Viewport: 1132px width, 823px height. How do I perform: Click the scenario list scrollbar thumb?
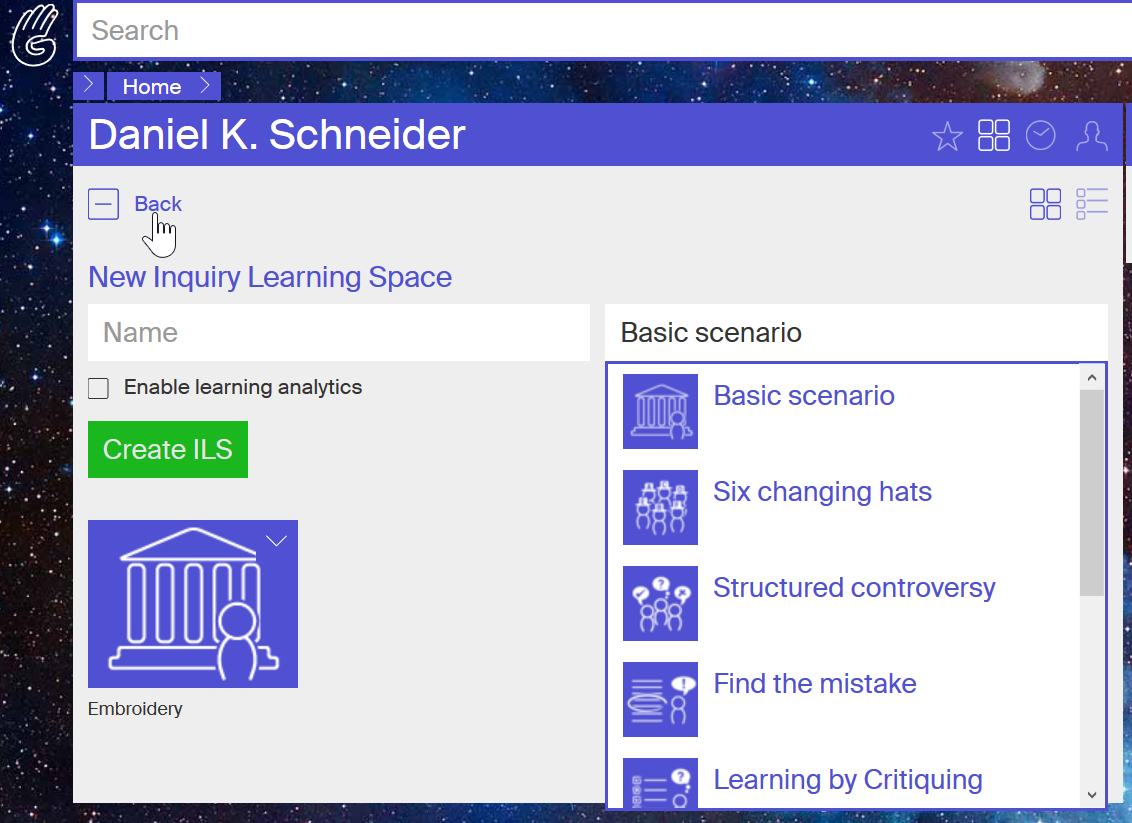(1092, 492)
